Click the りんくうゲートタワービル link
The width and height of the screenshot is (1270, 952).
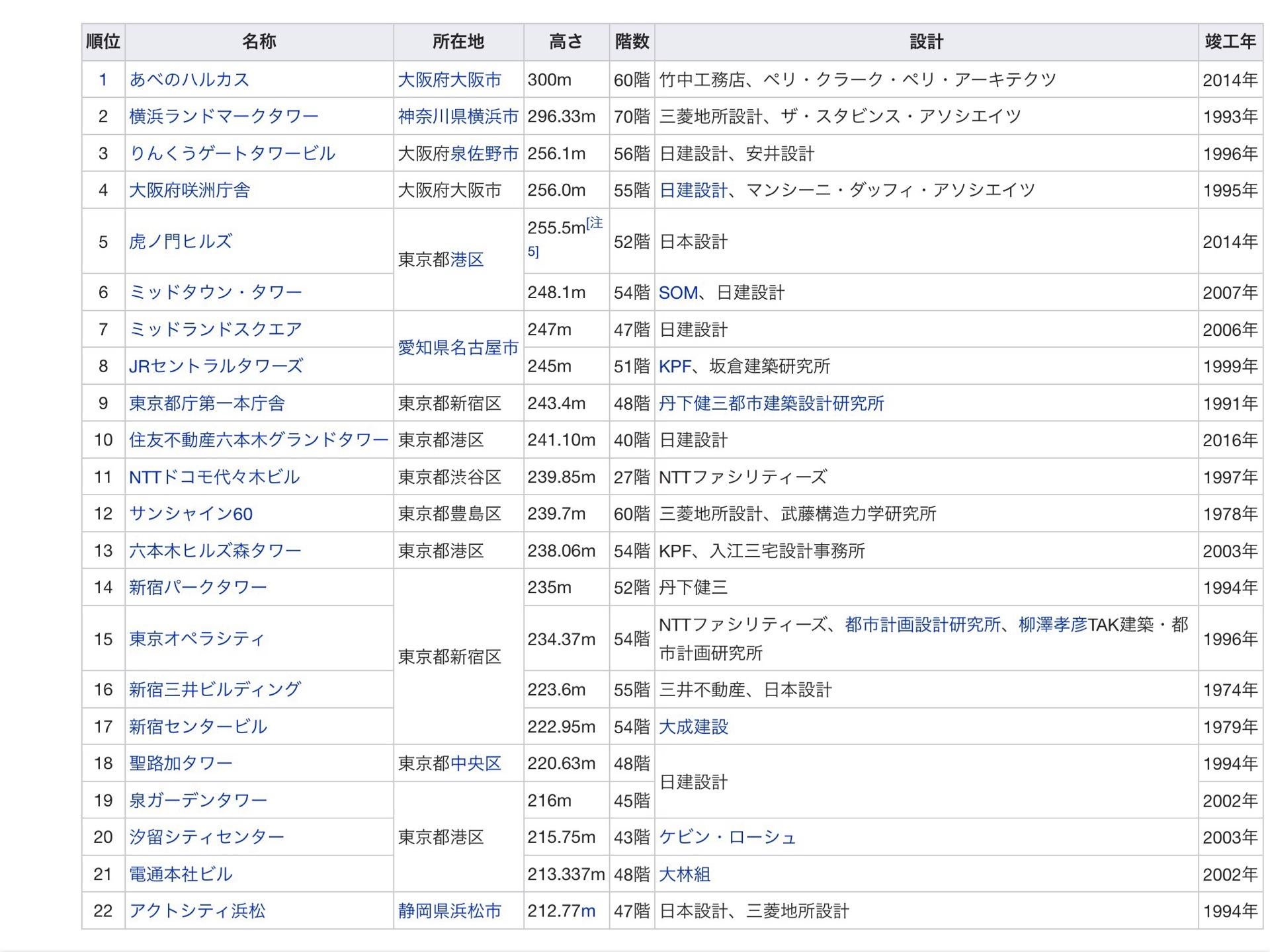pos(232,153)
